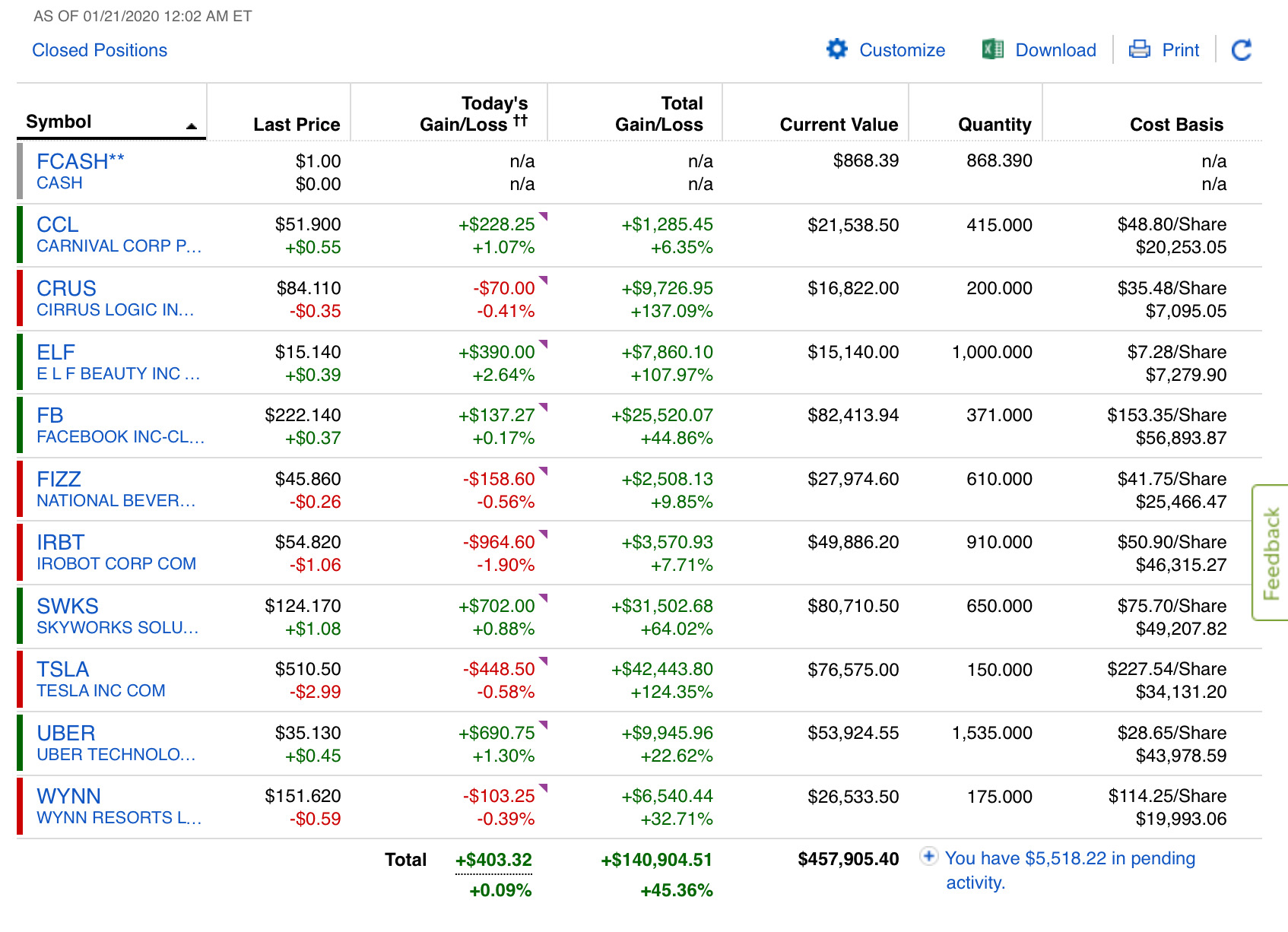The height and width of the screenshot is (932, 1288).
Task: Click the FIZZ today's loss note marker
Action: [543, 471]
